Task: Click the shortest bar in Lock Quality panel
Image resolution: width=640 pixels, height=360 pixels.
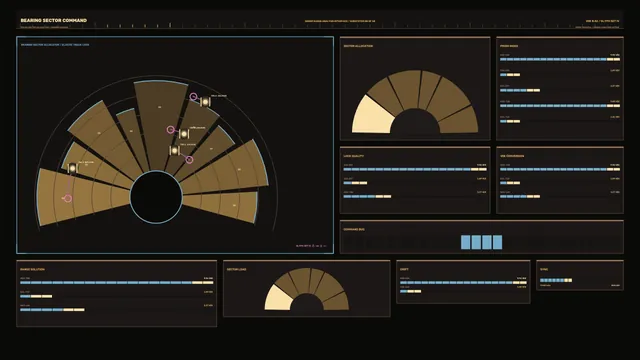Action: [x=355, y=183]
